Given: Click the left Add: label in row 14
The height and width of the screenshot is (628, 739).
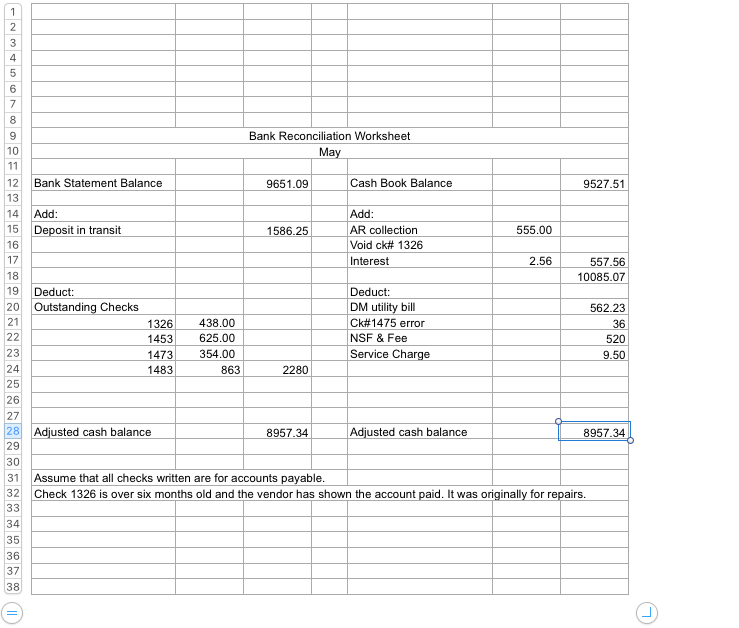Looking at the screenshot, I should coord(103,214).
